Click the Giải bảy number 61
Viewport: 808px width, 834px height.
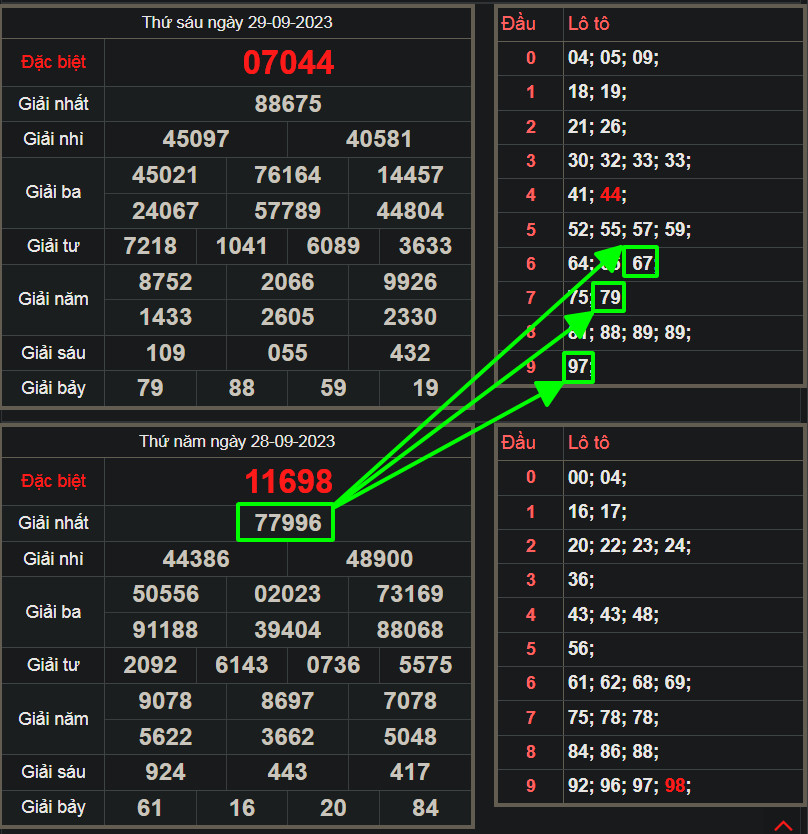150,807
